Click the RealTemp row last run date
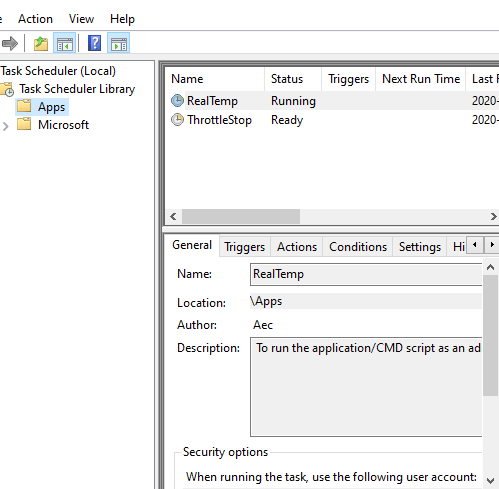499x489 pixels. (485, 101)
